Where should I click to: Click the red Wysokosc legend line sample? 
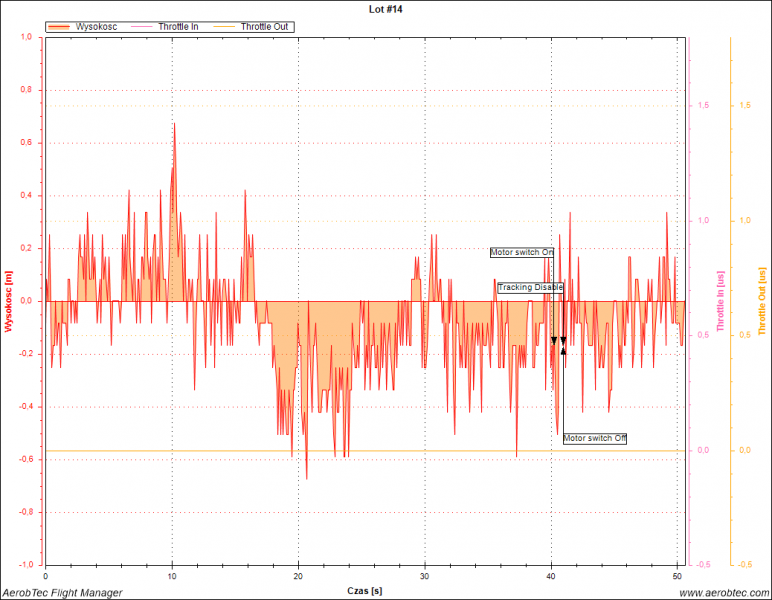60,26
